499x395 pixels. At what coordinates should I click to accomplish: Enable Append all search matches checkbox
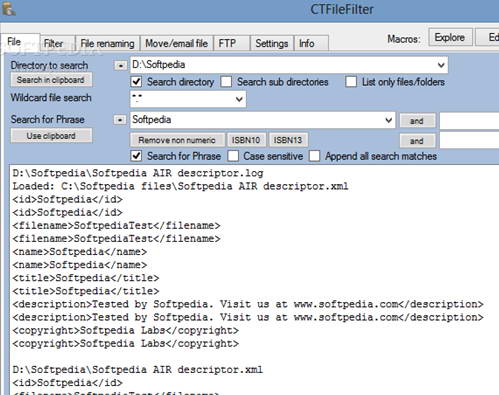314,156
